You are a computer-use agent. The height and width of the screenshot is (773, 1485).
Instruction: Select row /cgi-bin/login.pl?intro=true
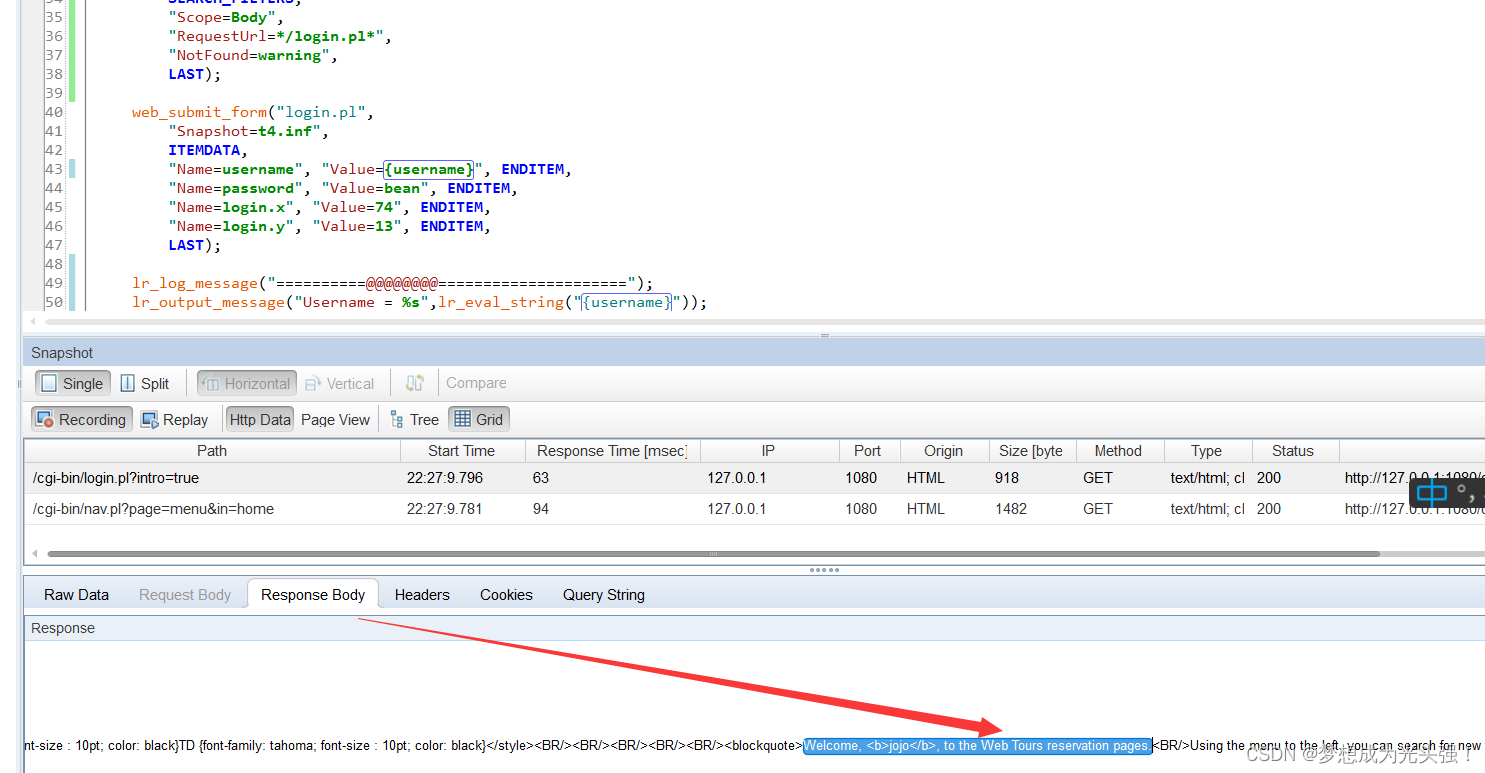[755, 478]
